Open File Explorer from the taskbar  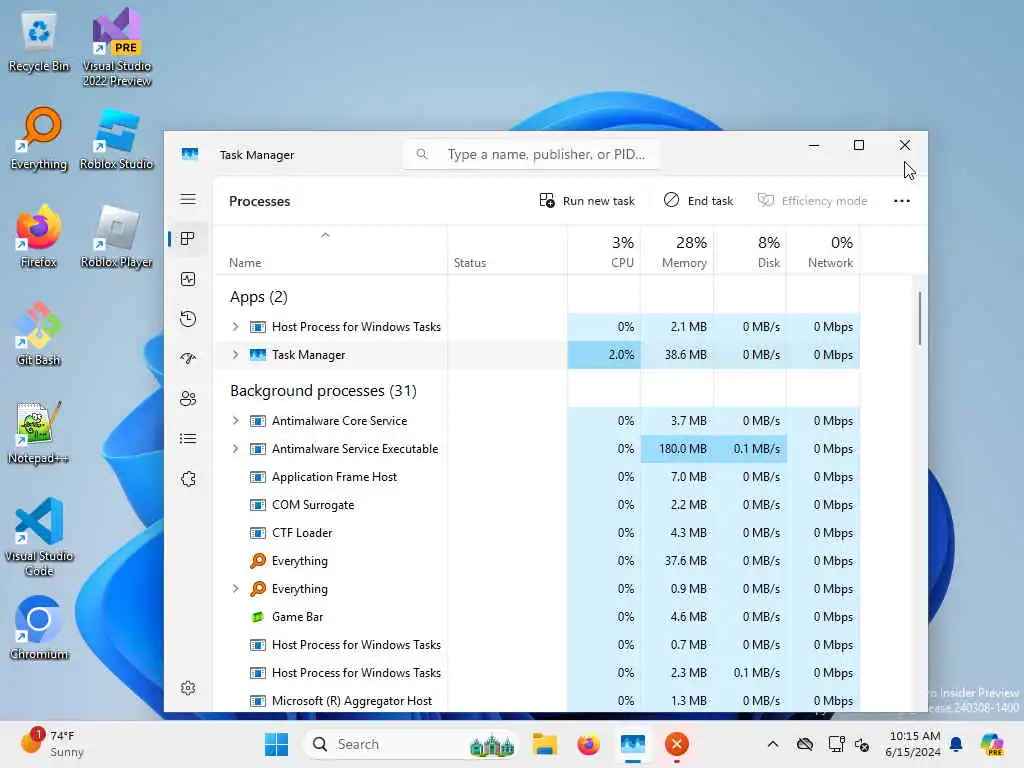[544, 744]
